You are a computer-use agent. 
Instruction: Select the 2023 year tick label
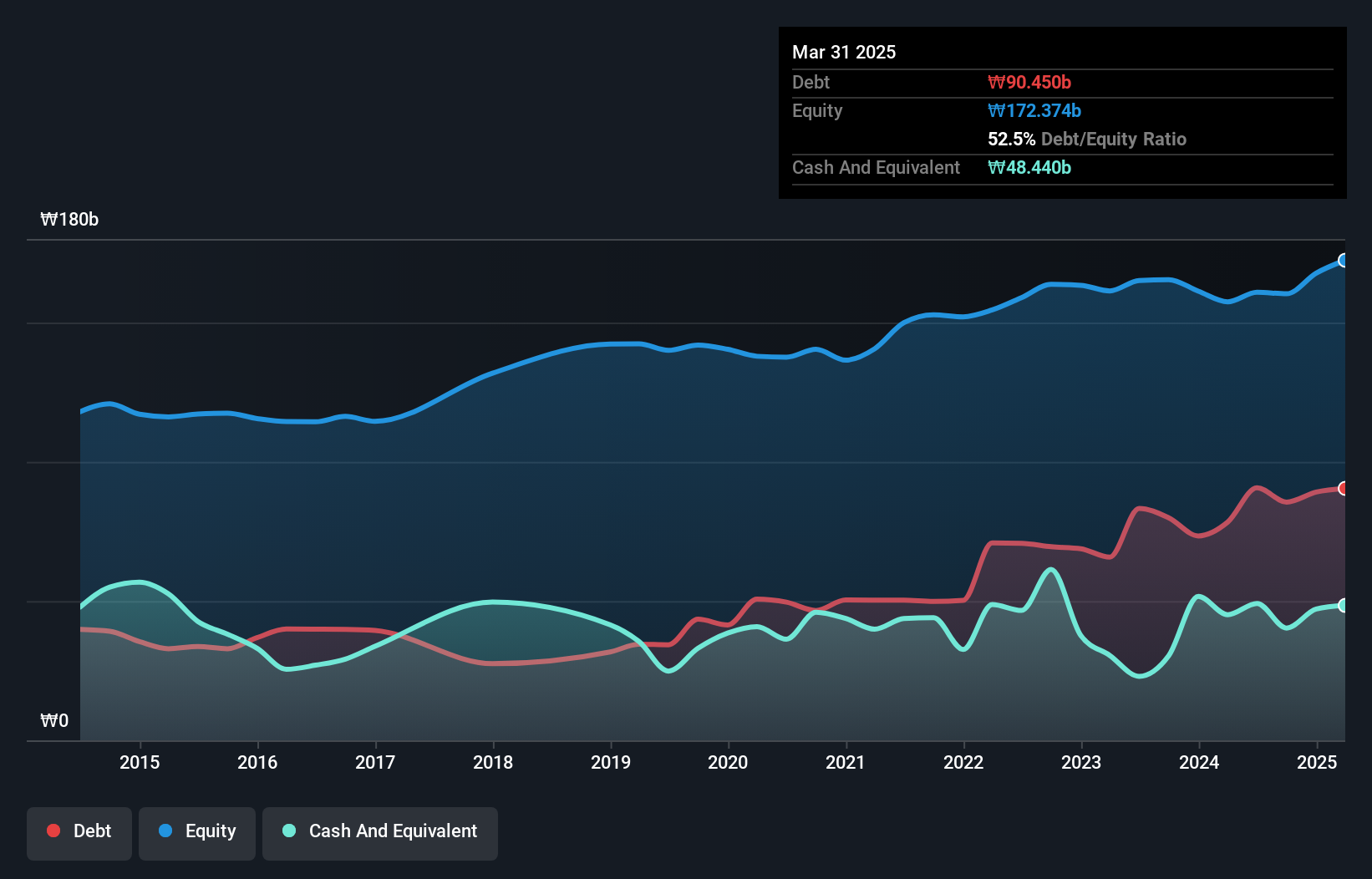pos(1081,762)
